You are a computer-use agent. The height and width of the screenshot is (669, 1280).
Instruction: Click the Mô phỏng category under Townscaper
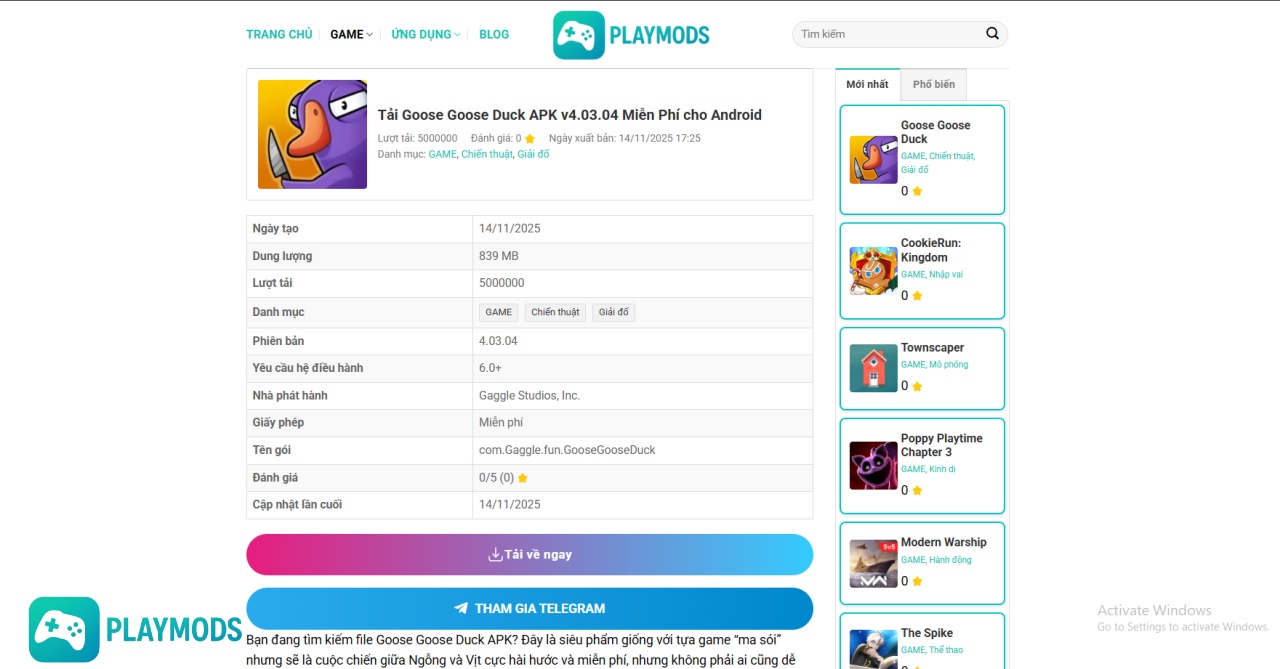click(949, 364)
